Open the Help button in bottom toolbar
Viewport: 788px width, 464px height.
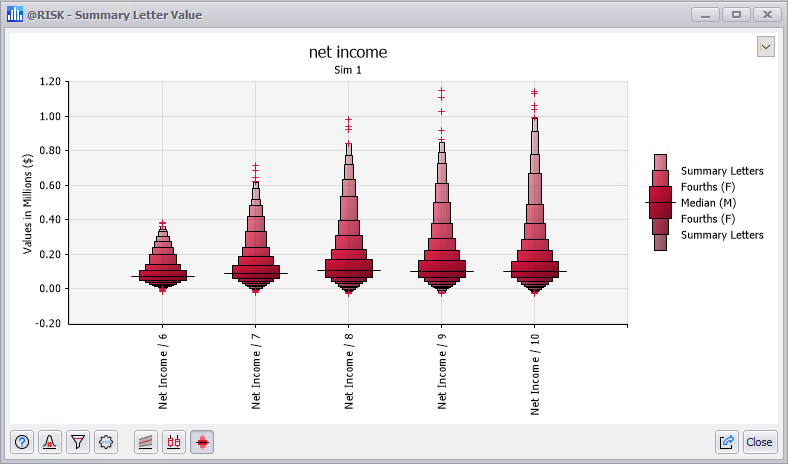pyautogui.click(x=22, y=441)
